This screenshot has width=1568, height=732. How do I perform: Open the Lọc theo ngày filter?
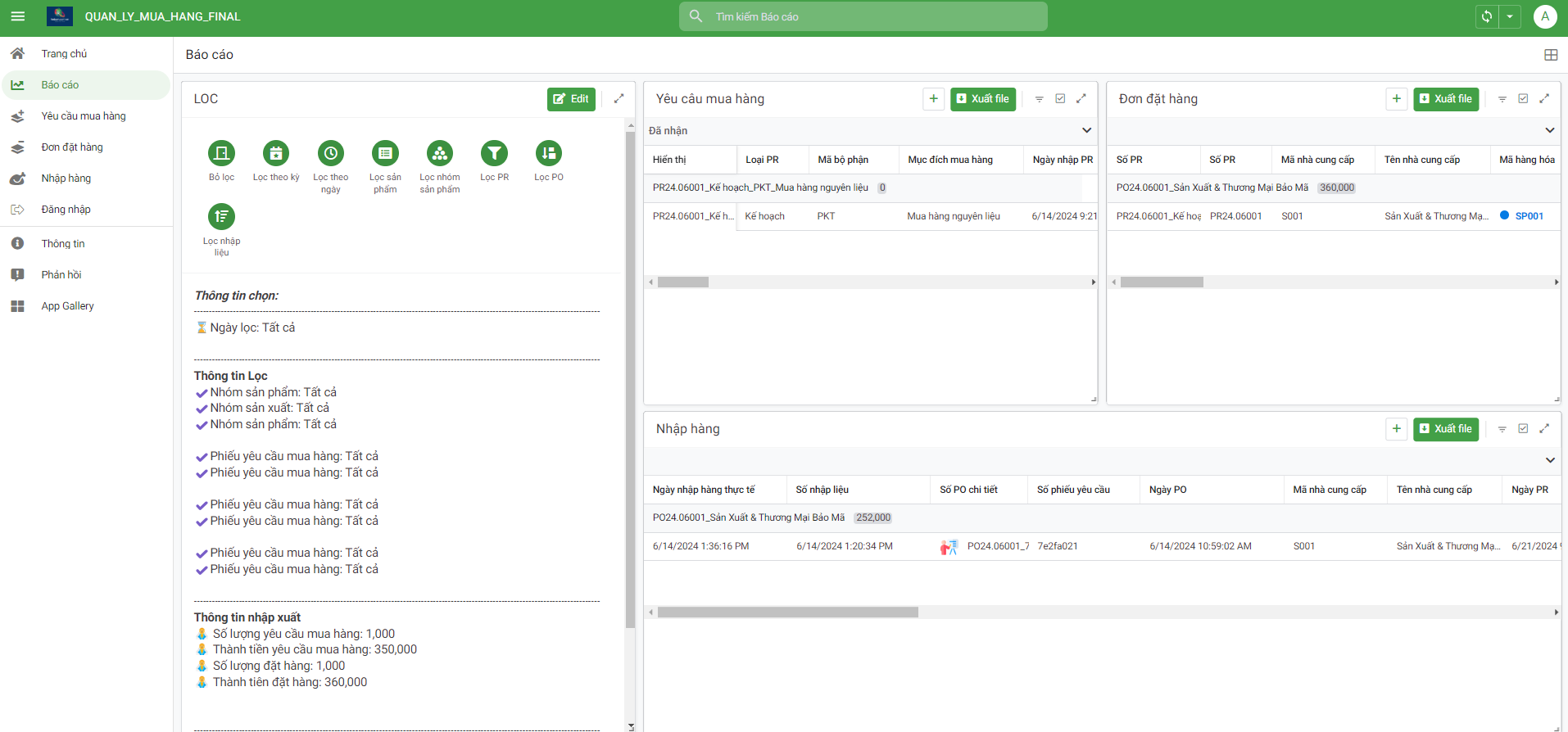[x=330, y=153]
